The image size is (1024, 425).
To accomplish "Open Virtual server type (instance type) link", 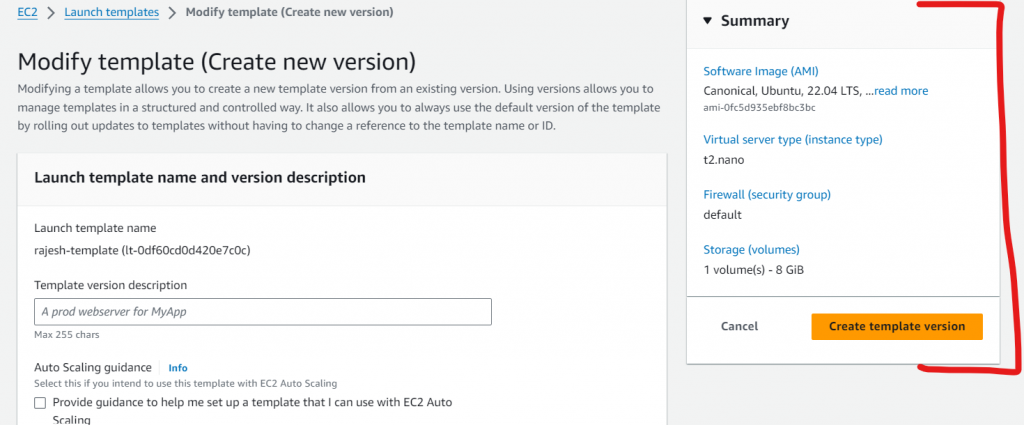I will 793,140.
